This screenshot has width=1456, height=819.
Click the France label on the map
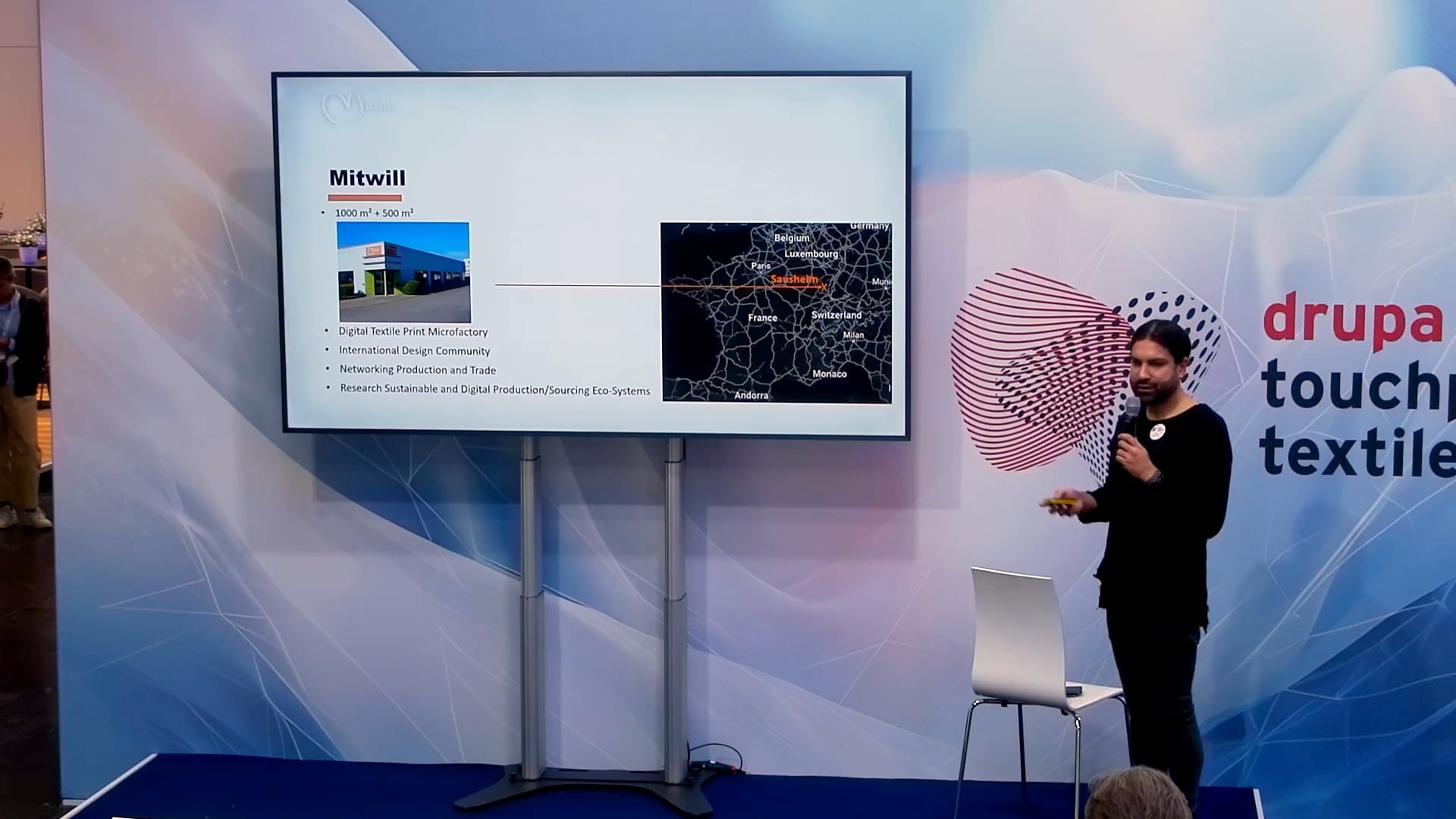[762, 318]
